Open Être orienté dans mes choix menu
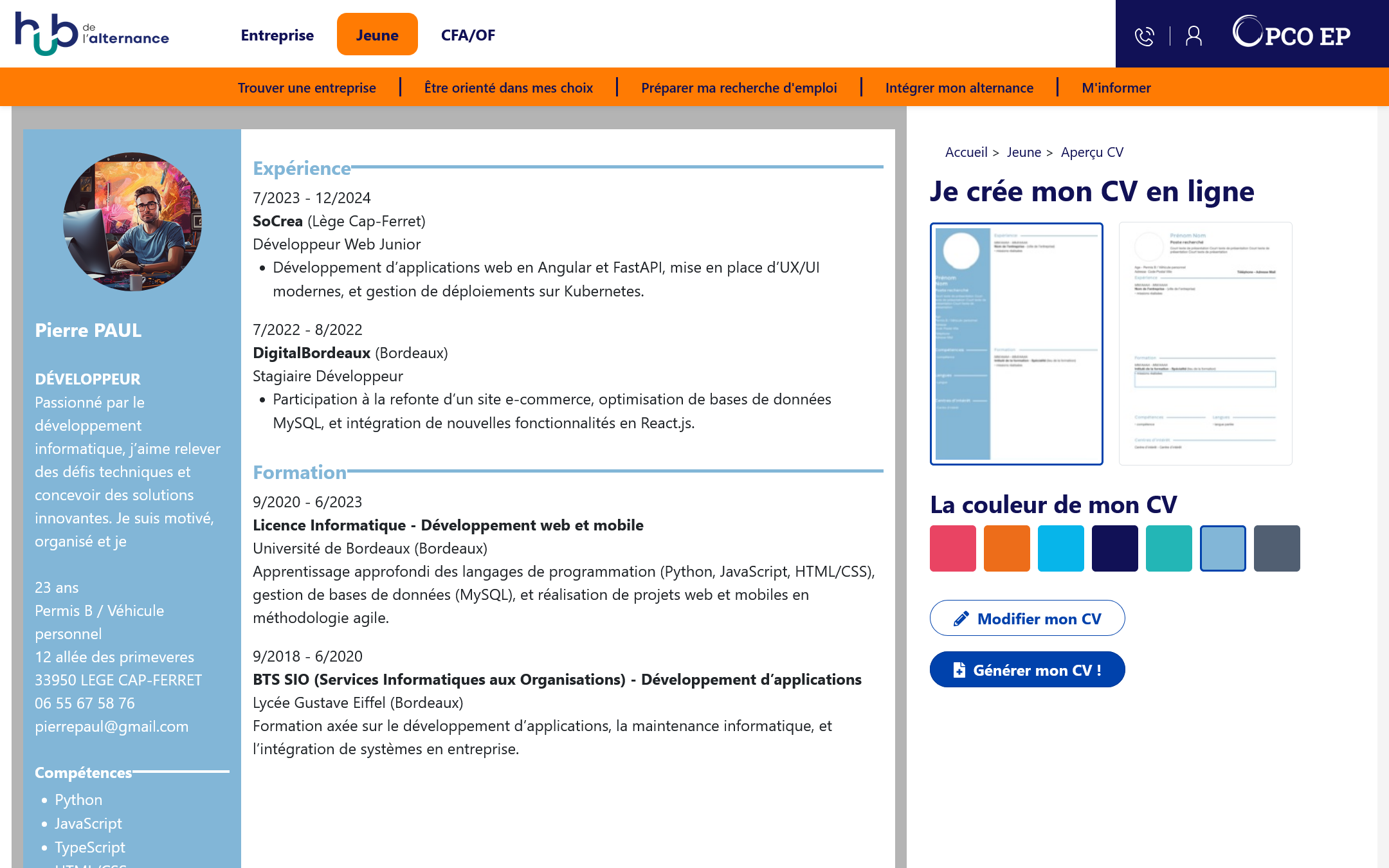Screen dimensions: 1389x868 click(509, 87)
